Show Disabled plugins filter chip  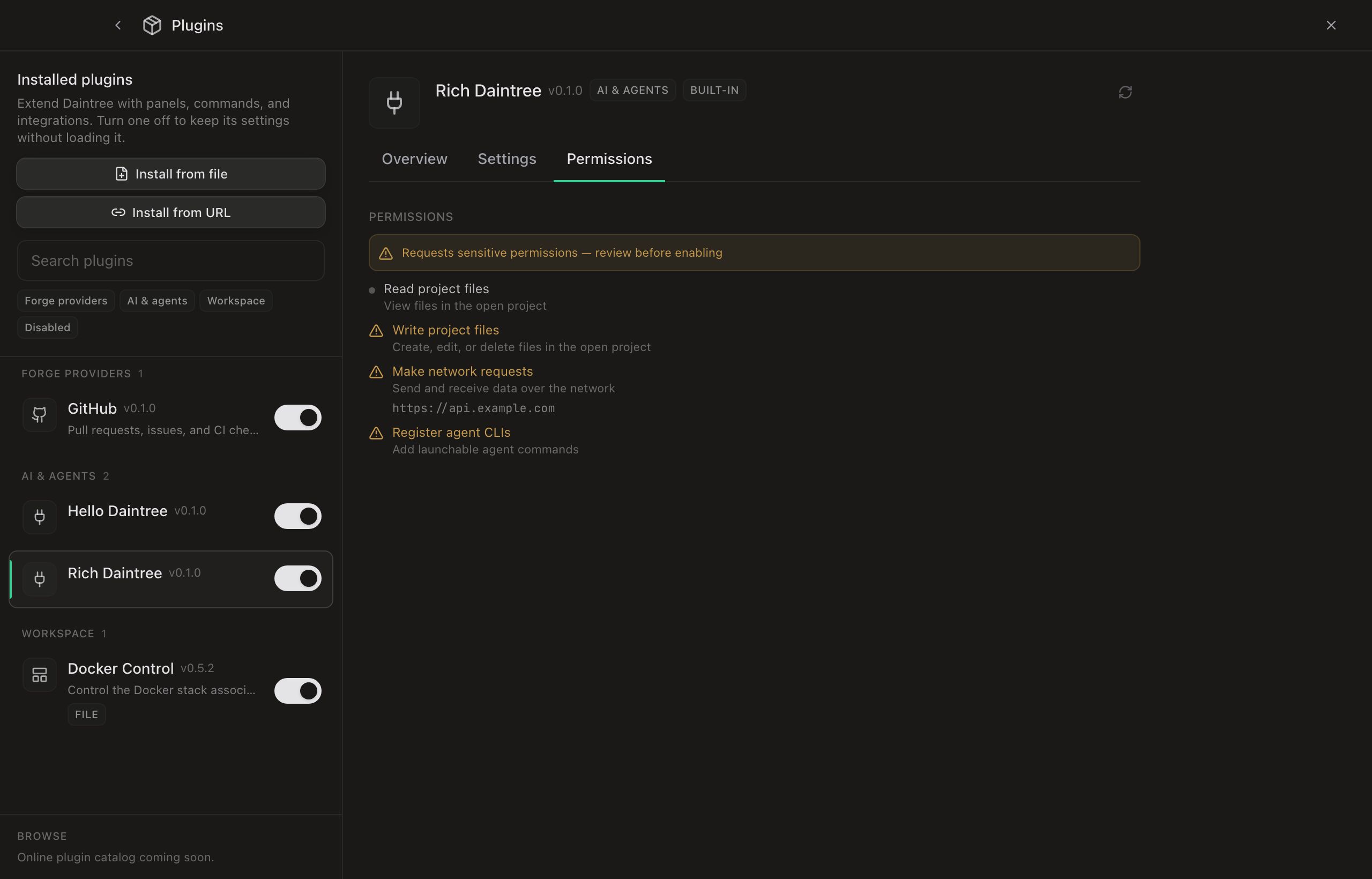[47, 327]
